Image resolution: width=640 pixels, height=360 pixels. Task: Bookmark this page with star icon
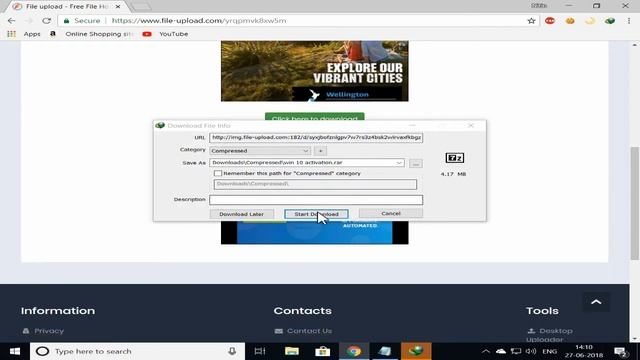[x=531, y=20]
